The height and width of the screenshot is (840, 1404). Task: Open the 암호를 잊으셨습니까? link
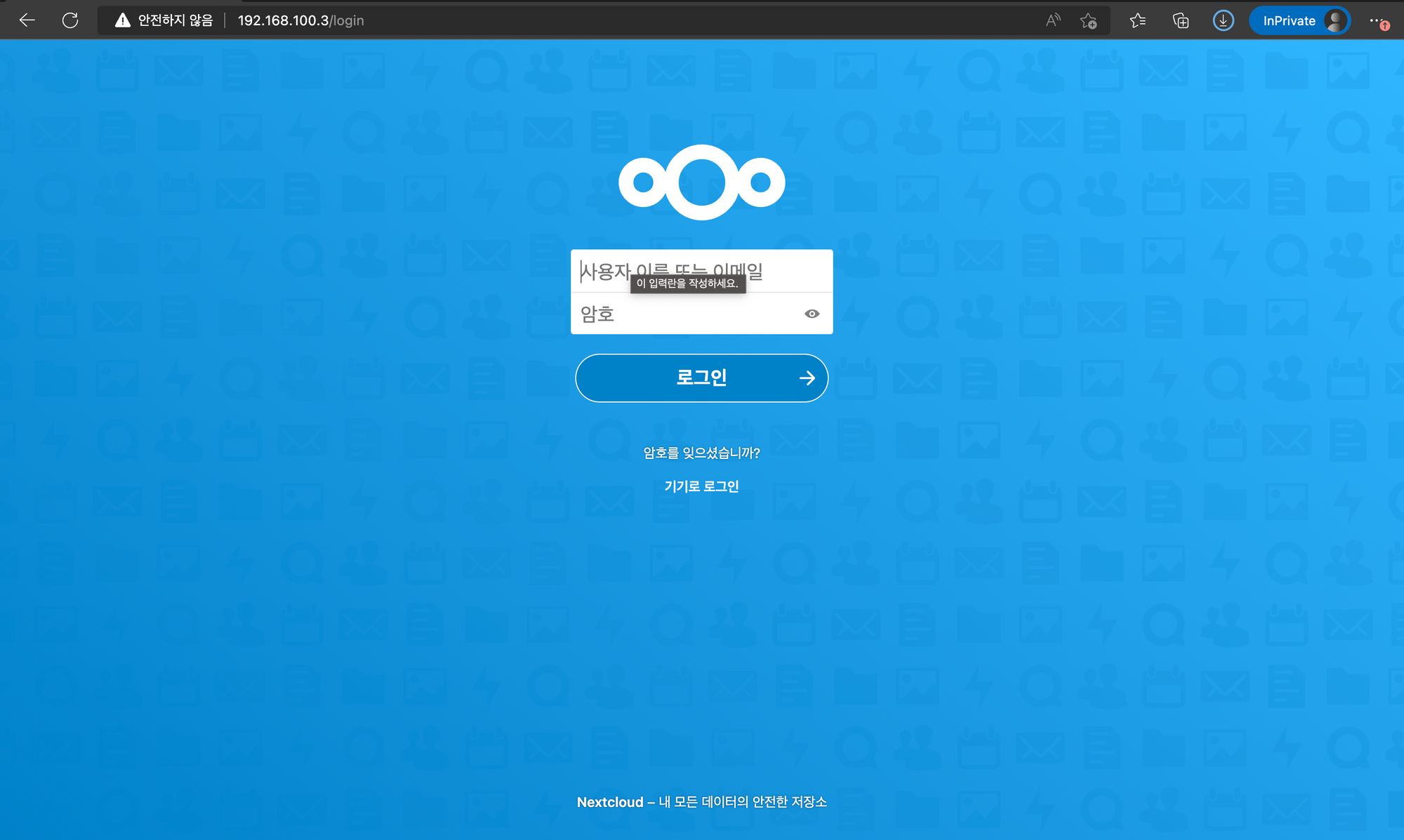point(701,453)
